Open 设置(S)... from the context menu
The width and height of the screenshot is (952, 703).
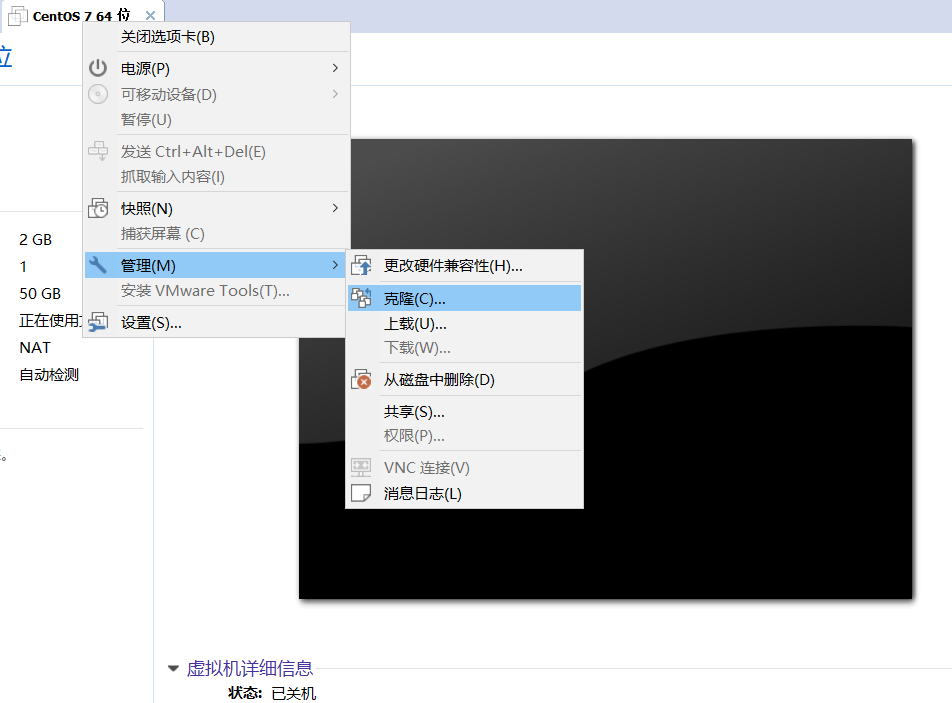[x=215, y=322]
